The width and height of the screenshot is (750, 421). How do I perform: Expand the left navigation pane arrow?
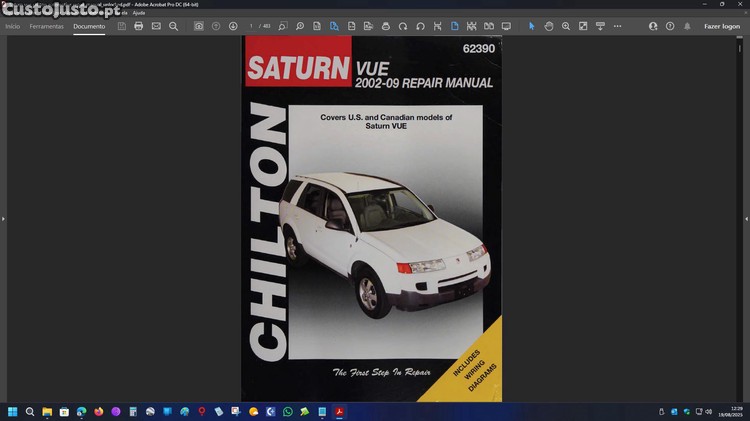point(3,218)
